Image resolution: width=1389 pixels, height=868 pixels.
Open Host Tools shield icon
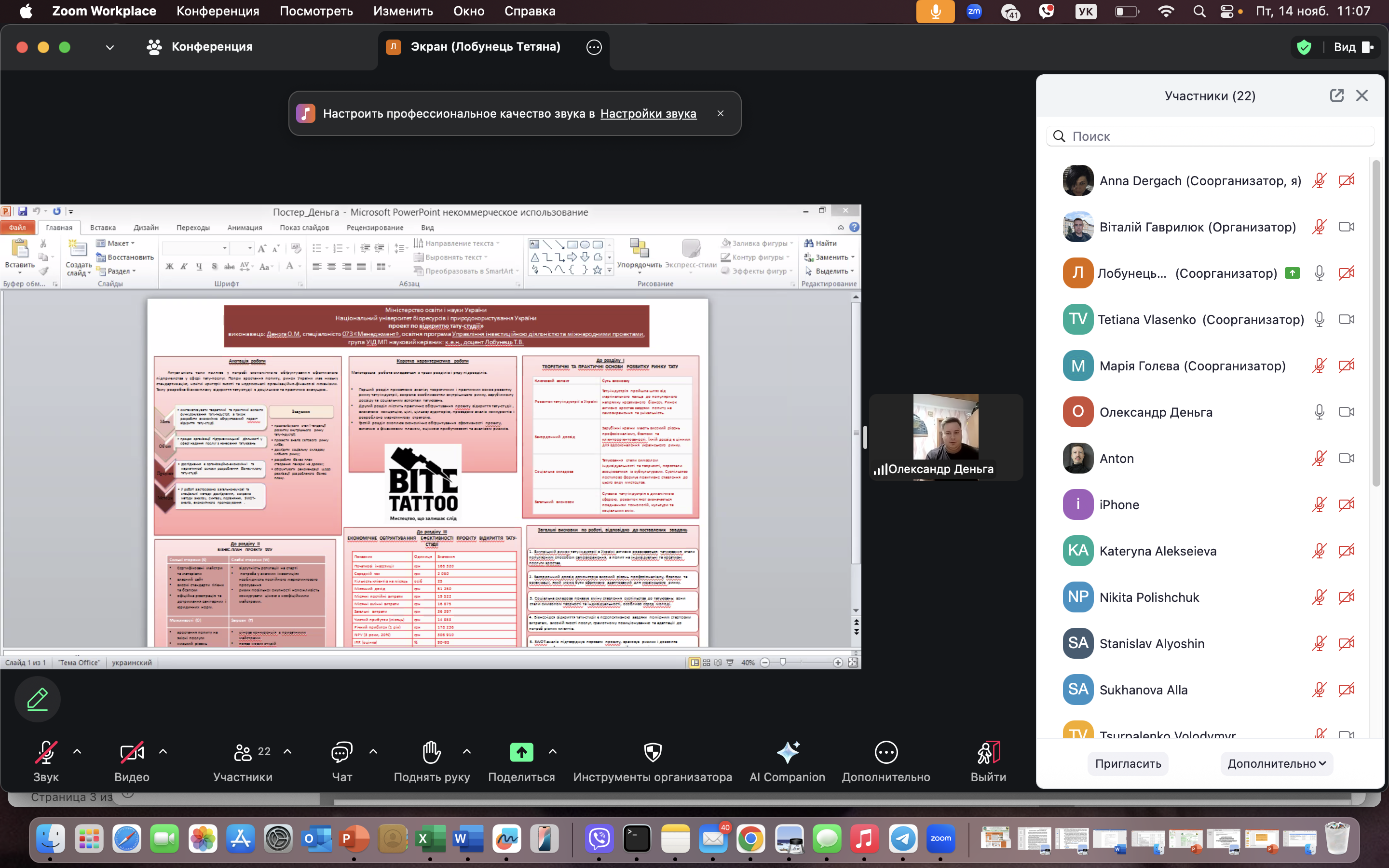coord(653,752)
